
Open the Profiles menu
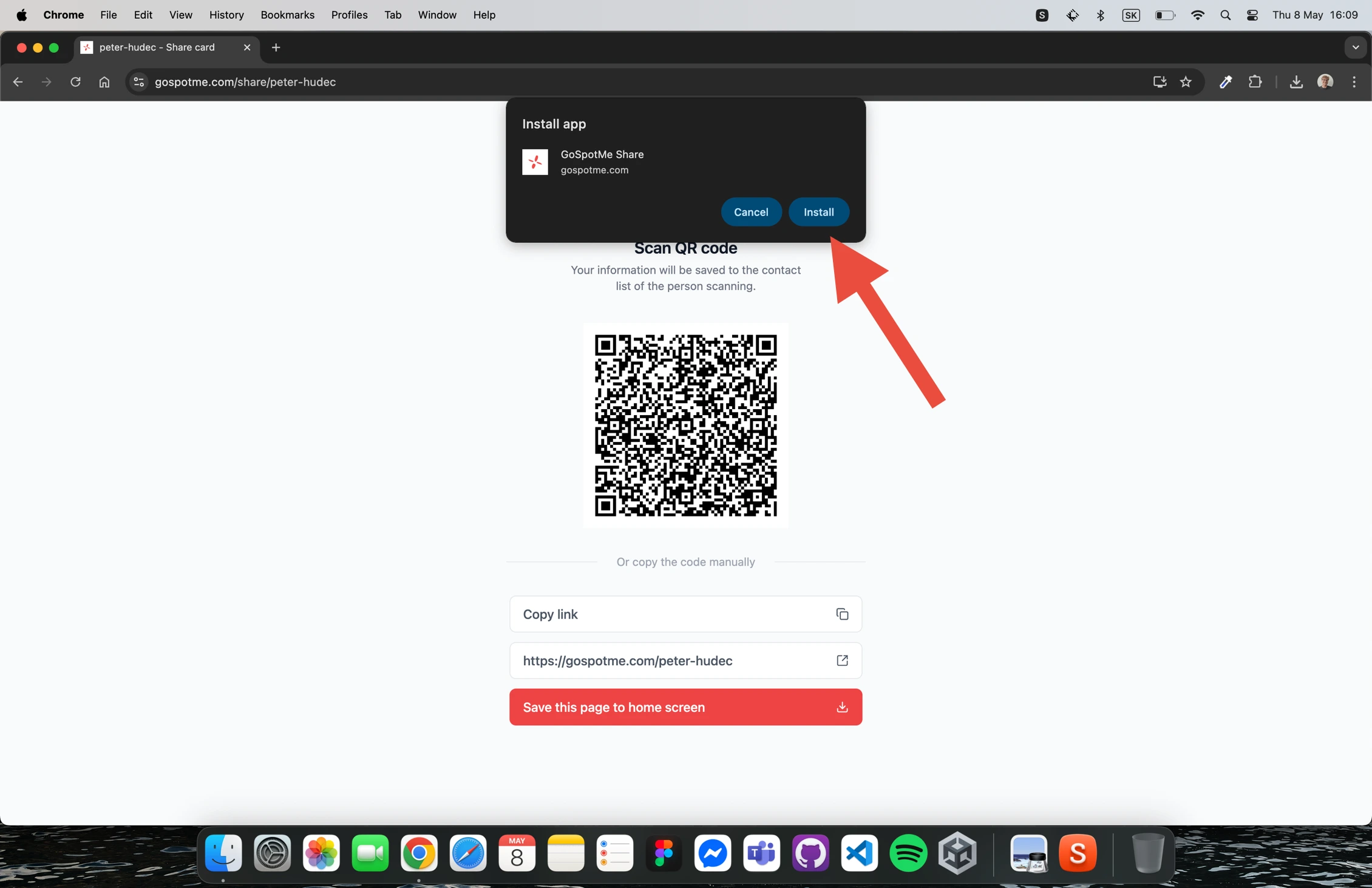[349, 15]
